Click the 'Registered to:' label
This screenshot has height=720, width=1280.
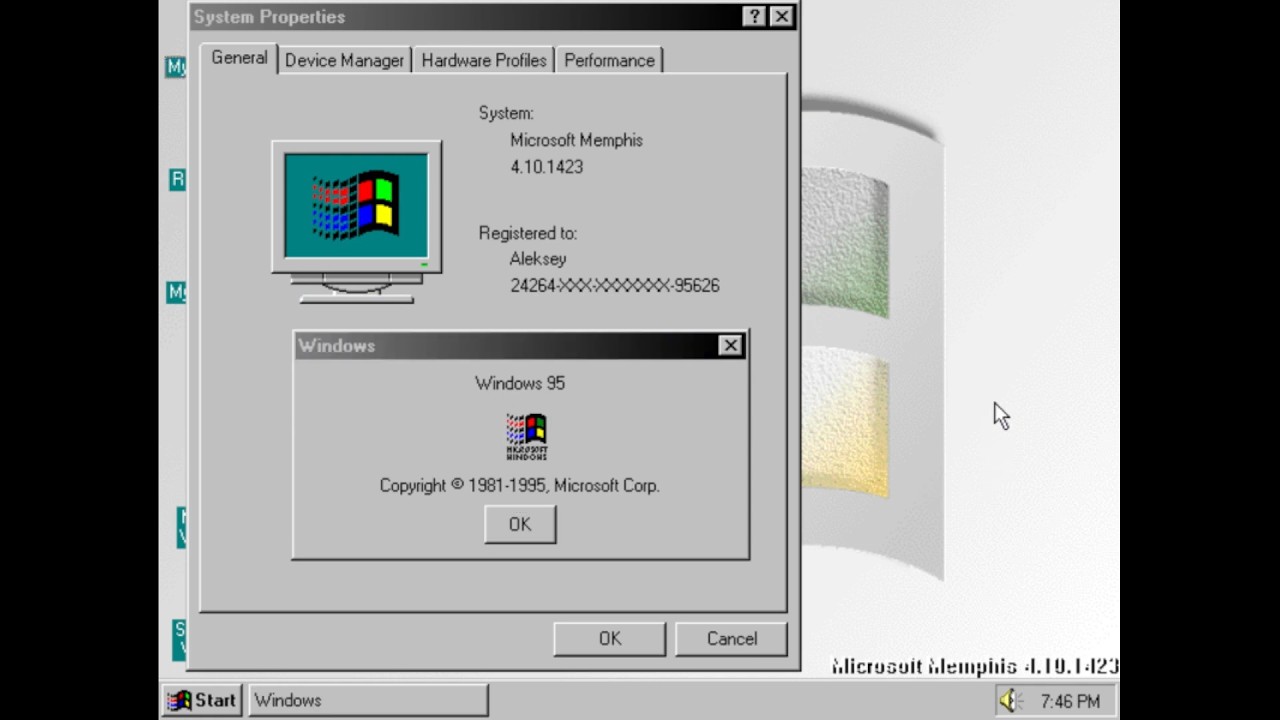pos(527,233)
